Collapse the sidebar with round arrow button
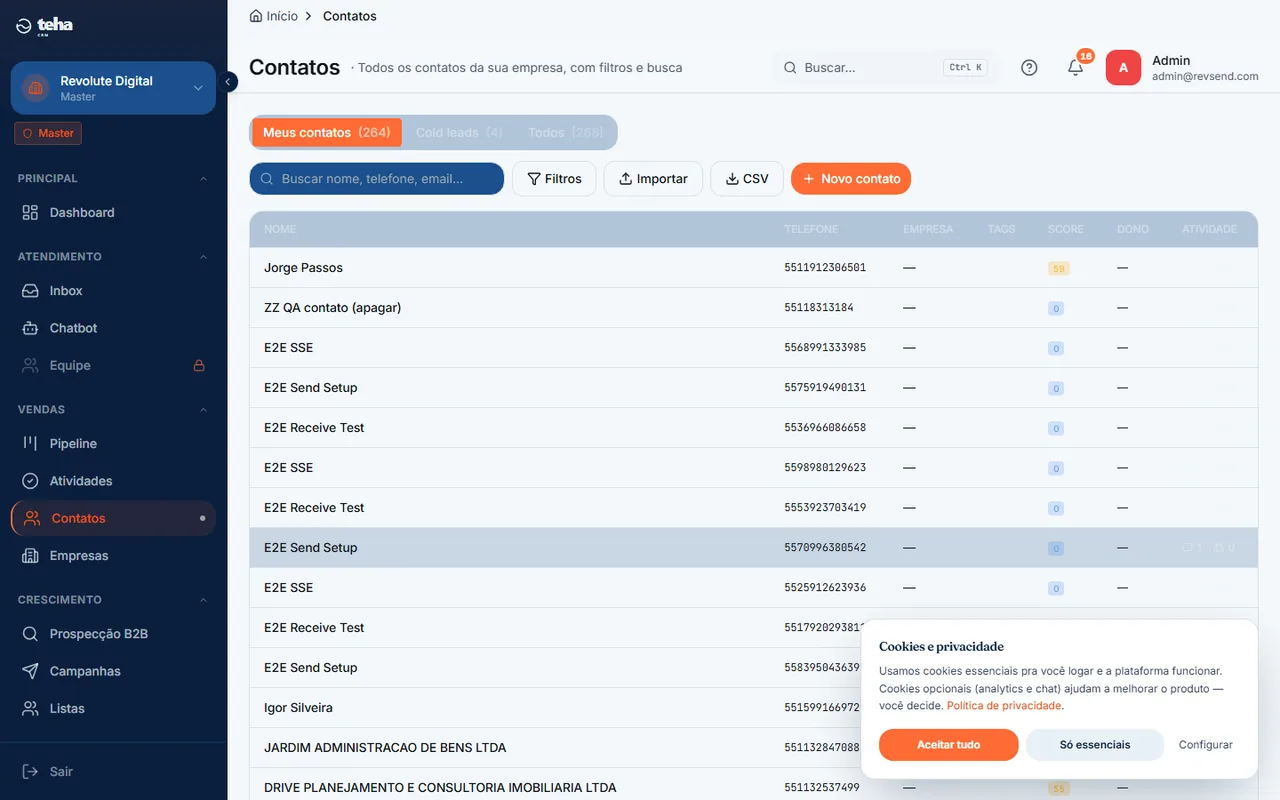Image resolution: width=1280 pixels, height=800 pixels. (x=229, y=82)
